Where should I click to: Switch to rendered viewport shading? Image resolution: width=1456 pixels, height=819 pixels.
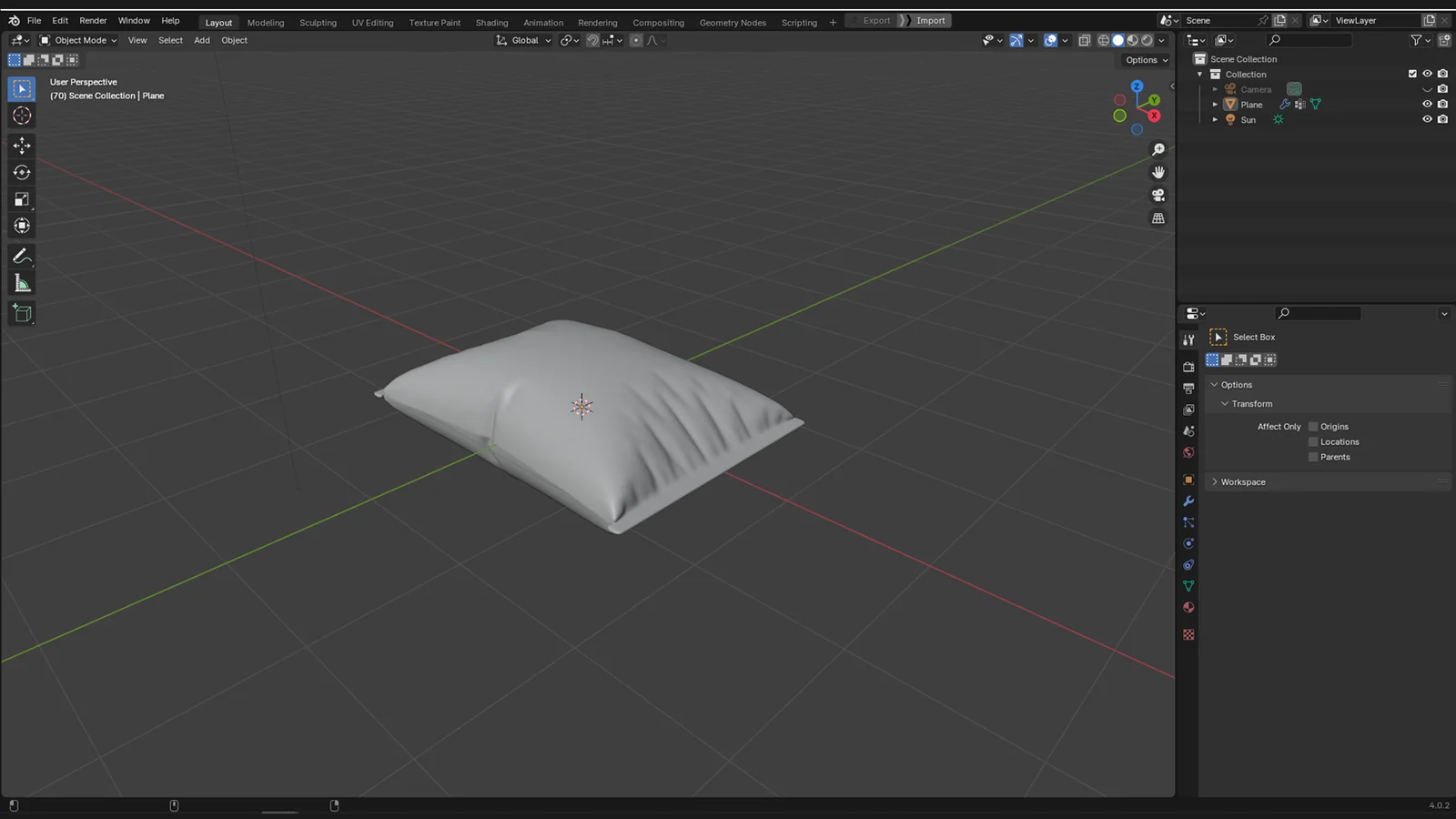1147,40
